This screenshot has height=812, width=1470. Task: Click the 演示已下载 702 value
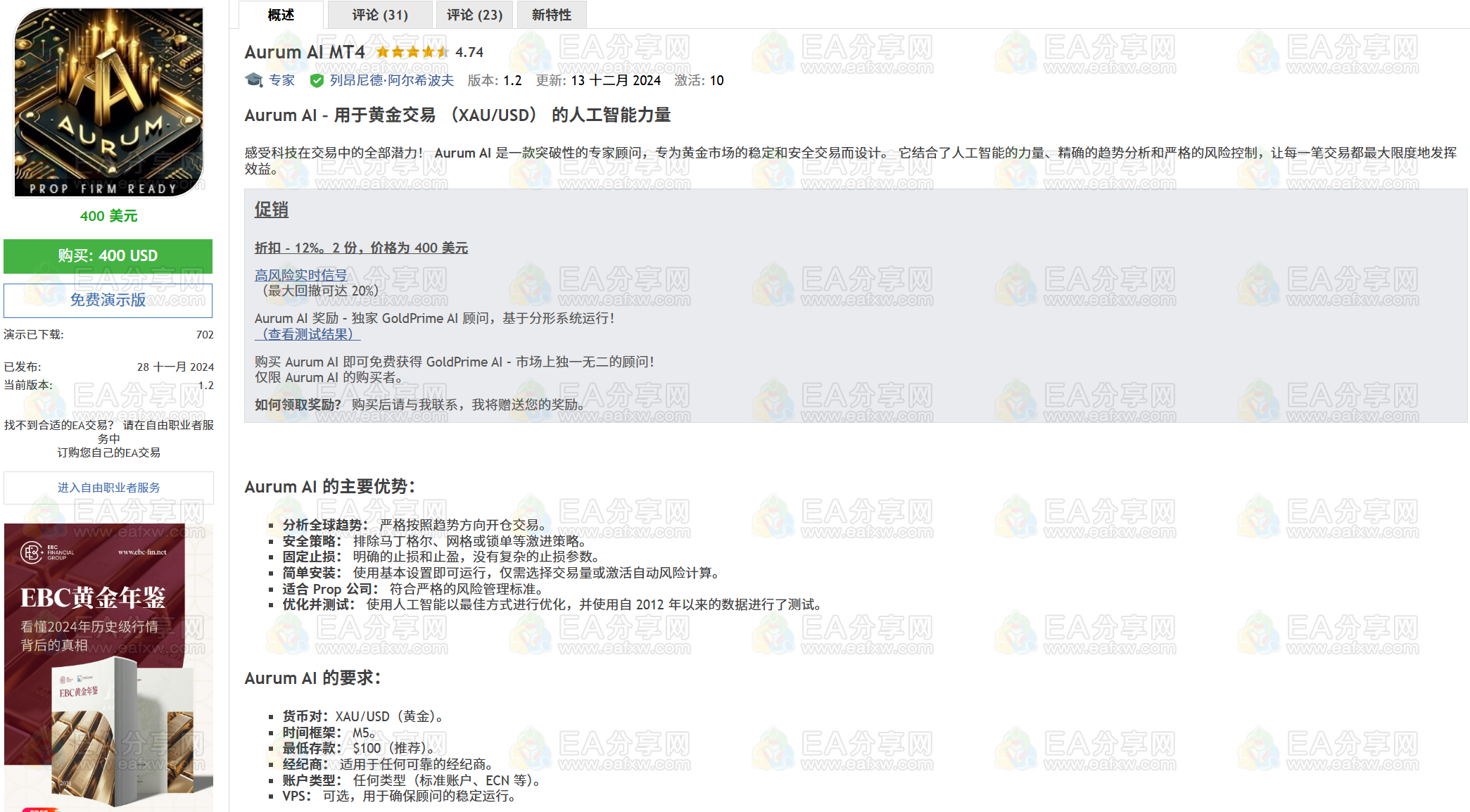coord(205,335)
